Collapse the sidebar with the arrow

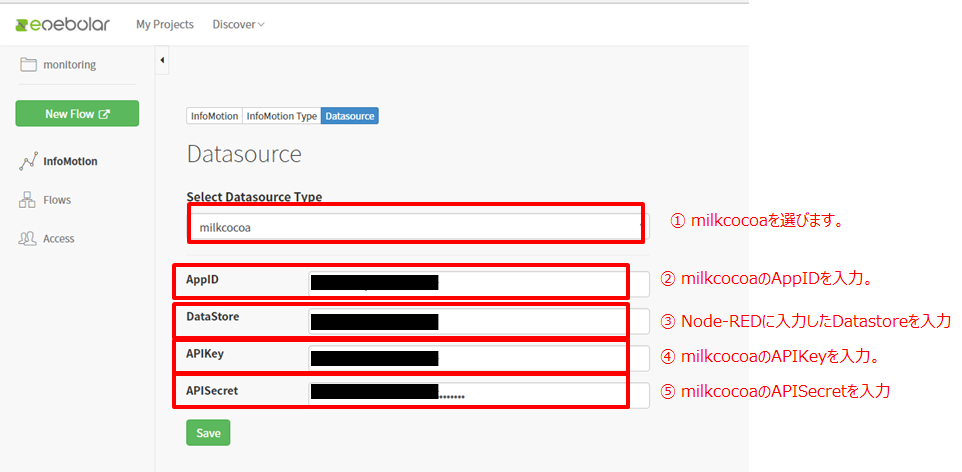162,60
